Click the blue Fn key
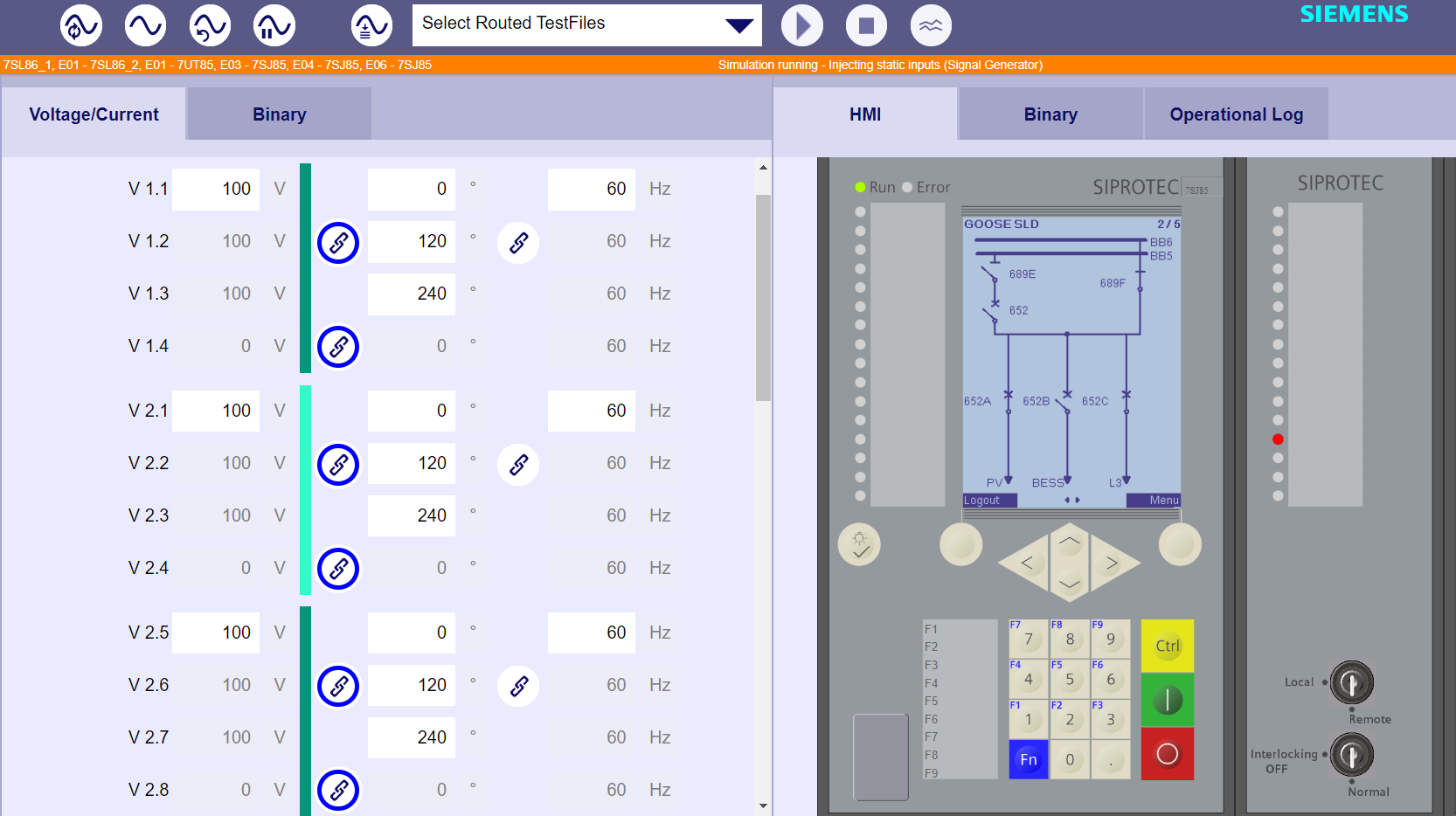 1029,759
